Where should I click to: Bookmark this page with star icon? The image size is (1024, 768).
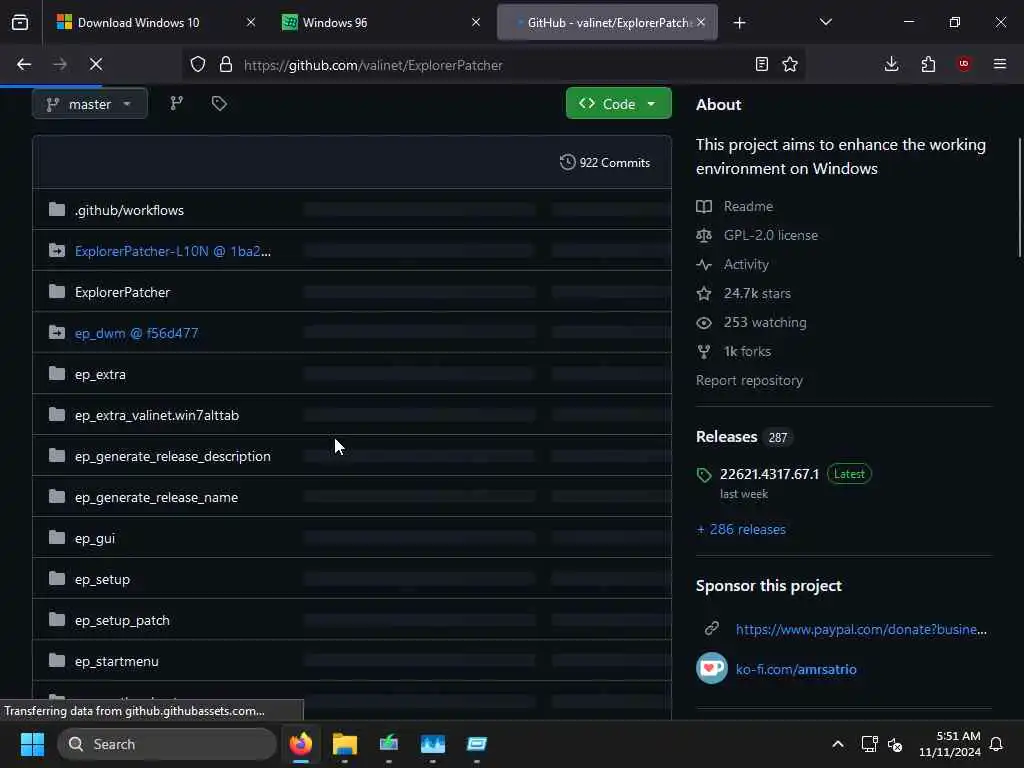point(790,64)
